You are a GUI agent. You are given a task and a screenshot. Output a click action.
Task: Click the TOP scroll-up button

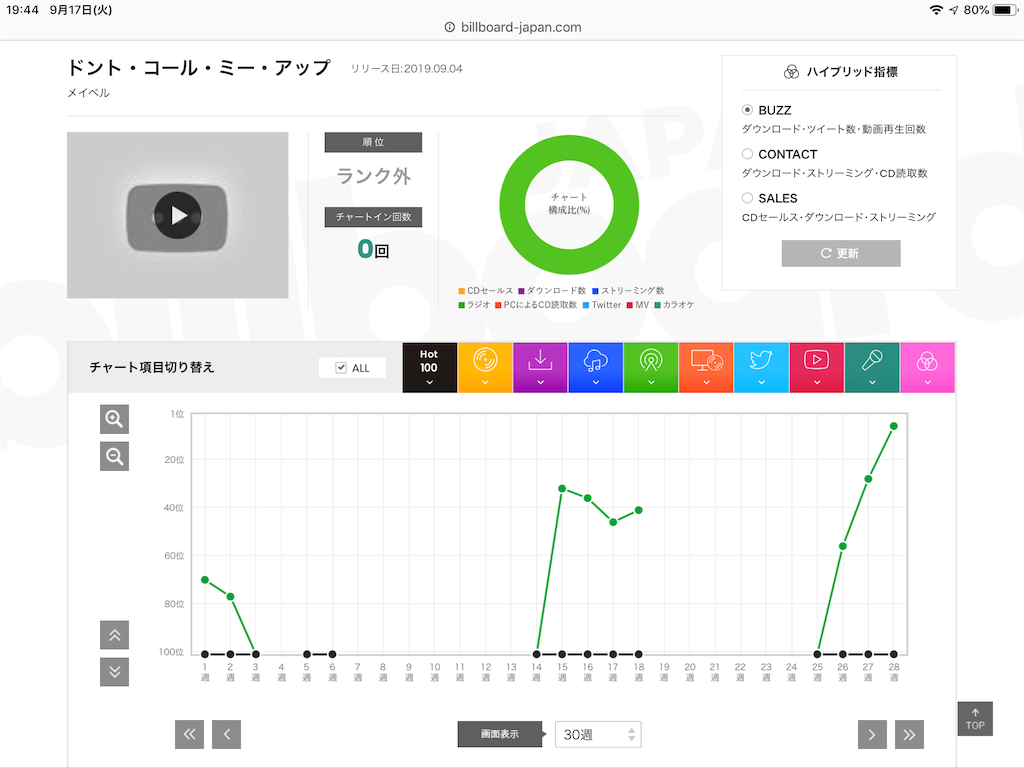click(x=975, y=719)
